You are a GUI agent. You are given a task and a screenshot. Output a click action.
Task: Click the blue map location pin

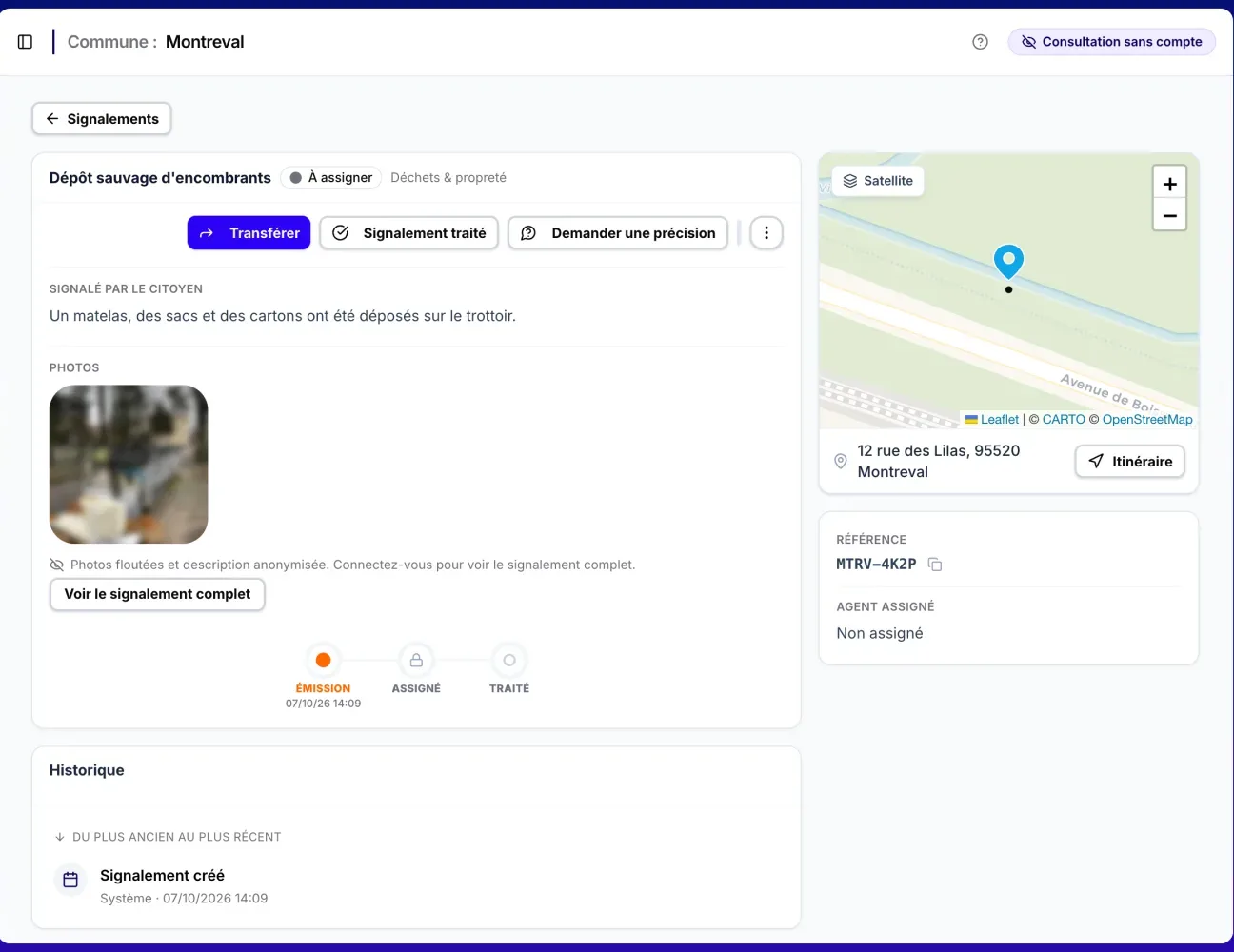(1008, 262)
